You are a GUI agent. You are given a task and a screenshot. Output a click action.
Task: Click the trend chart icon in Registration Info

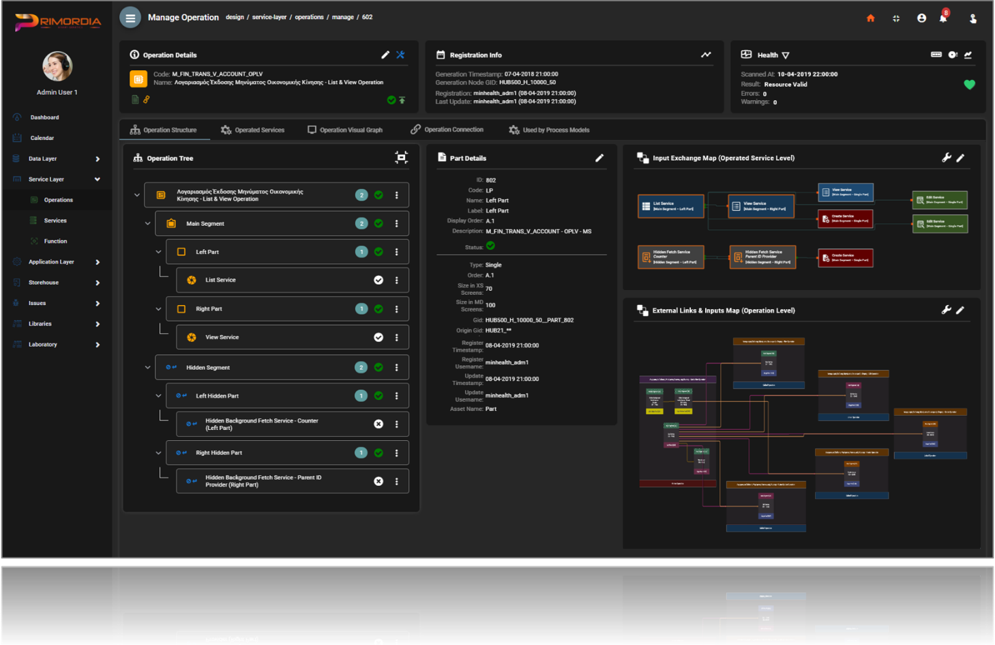pyautogui.click(x=706, y=55)
